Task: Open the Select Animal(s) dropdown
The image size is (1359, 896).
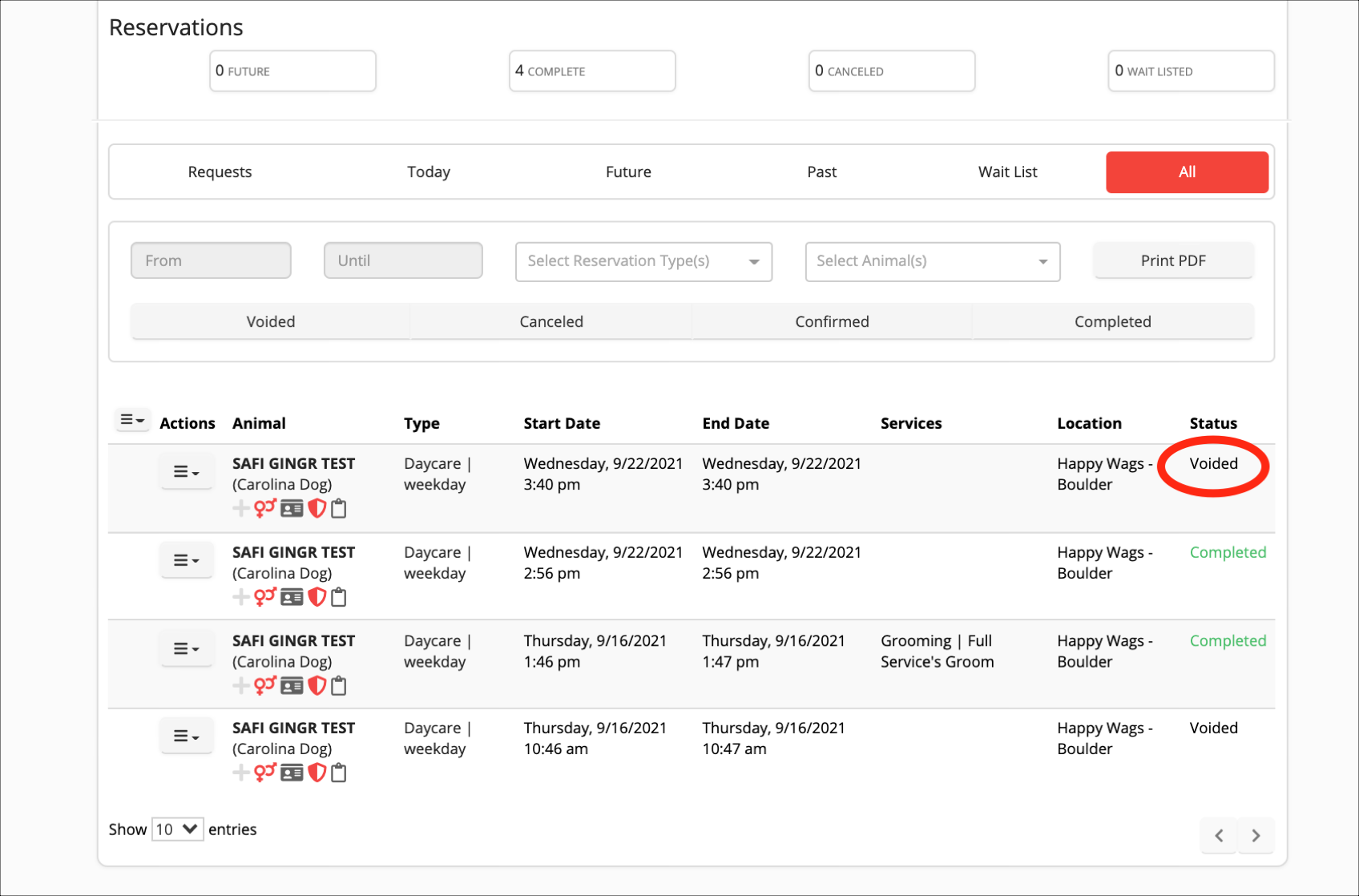Action: (933, 261)
